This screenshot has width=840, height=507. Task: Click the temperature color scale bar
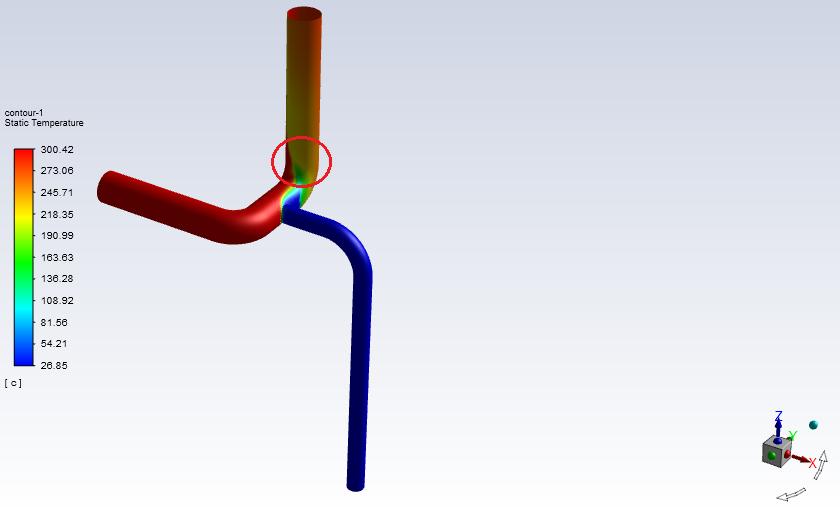point(24,257)
